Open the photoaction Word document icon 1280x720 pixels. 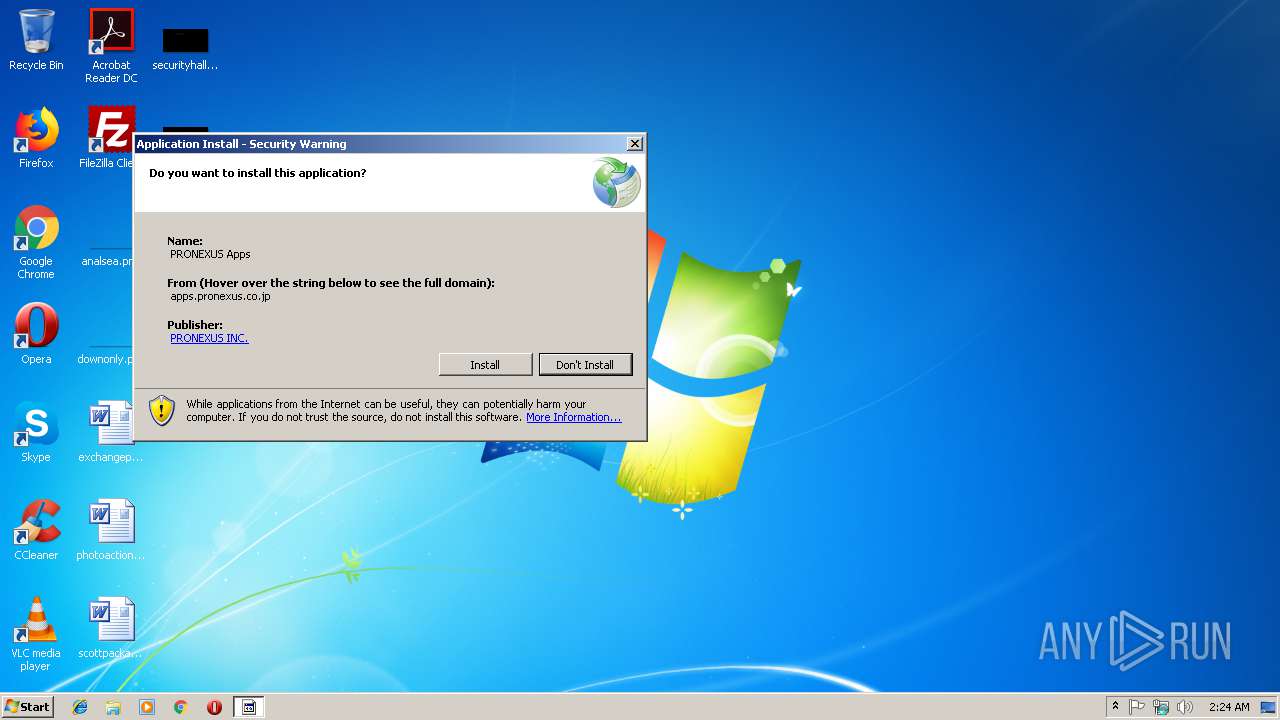[x=111, y=530]
